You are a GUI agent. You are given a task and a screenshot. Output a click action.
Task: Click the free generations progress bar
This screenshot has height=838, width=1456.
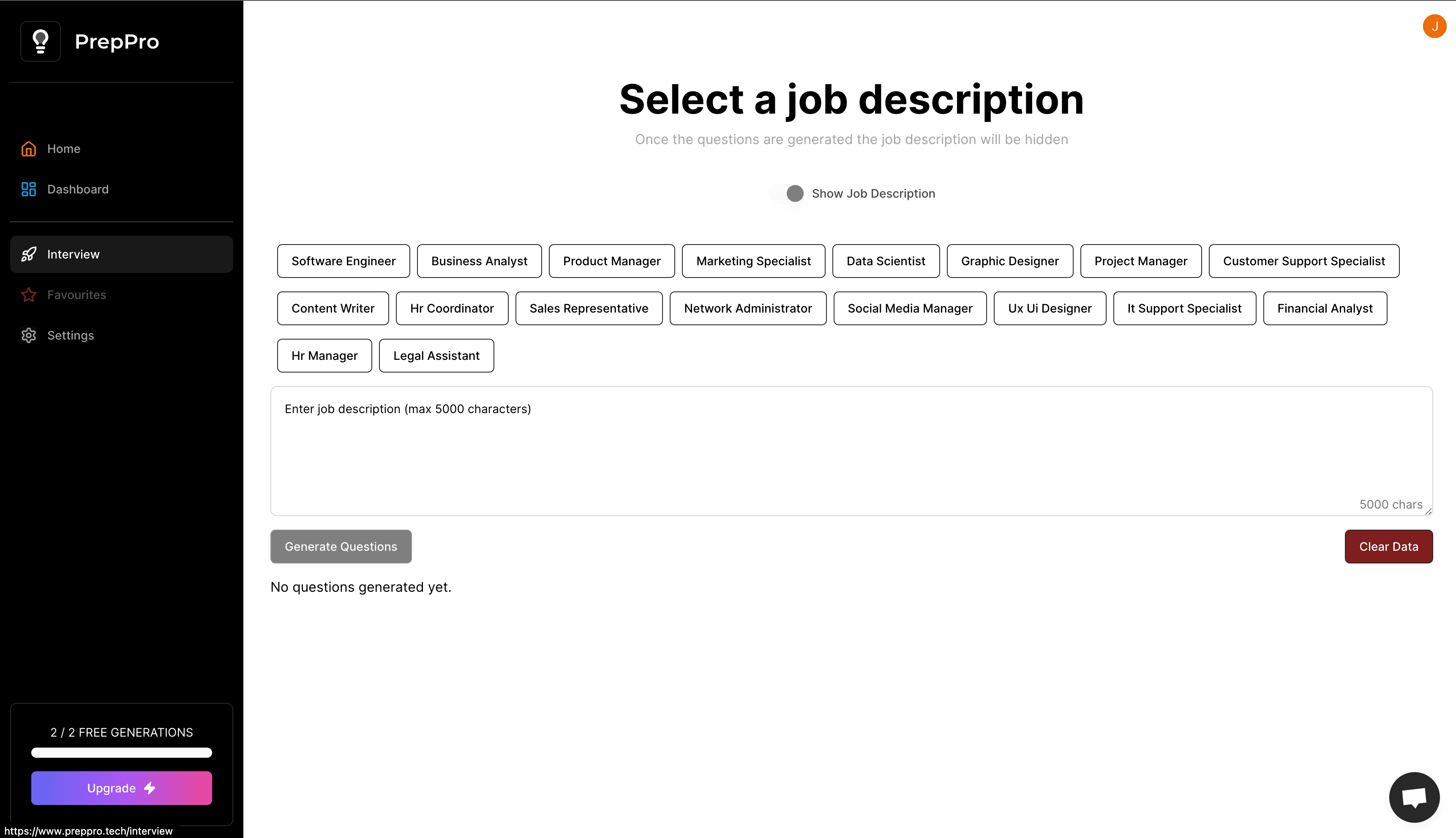coord(122,753)
